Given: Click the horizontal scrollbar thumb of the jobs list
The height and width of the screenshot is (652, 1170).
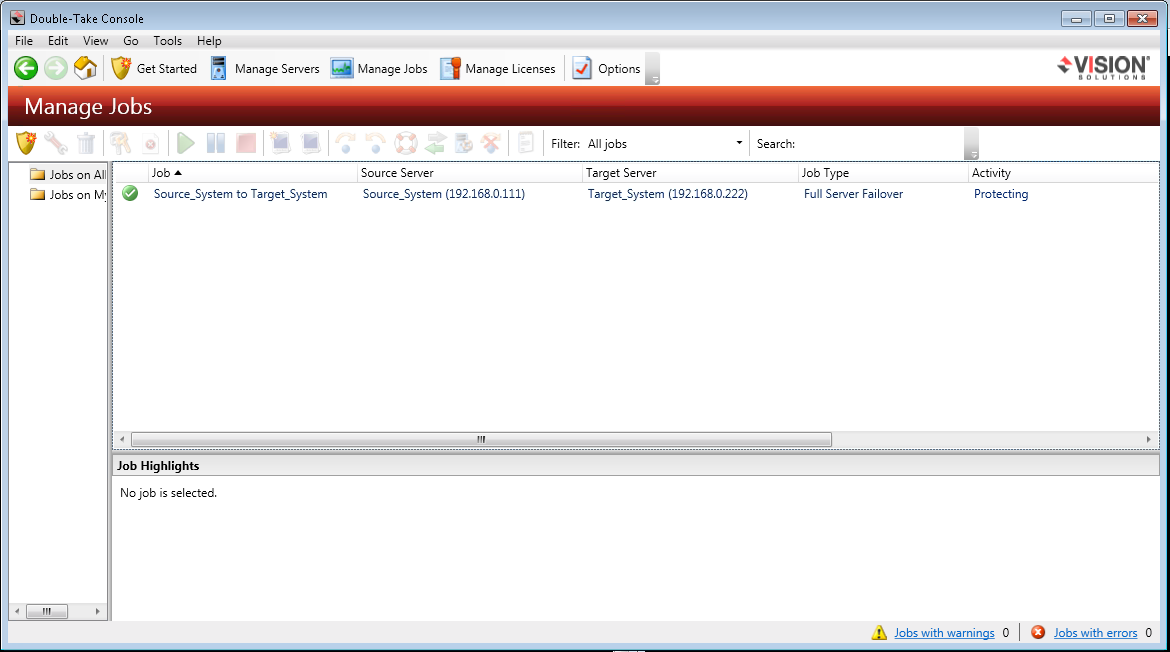Looking at the screenshot, I should pyautogui.click(x=480, y=439).
